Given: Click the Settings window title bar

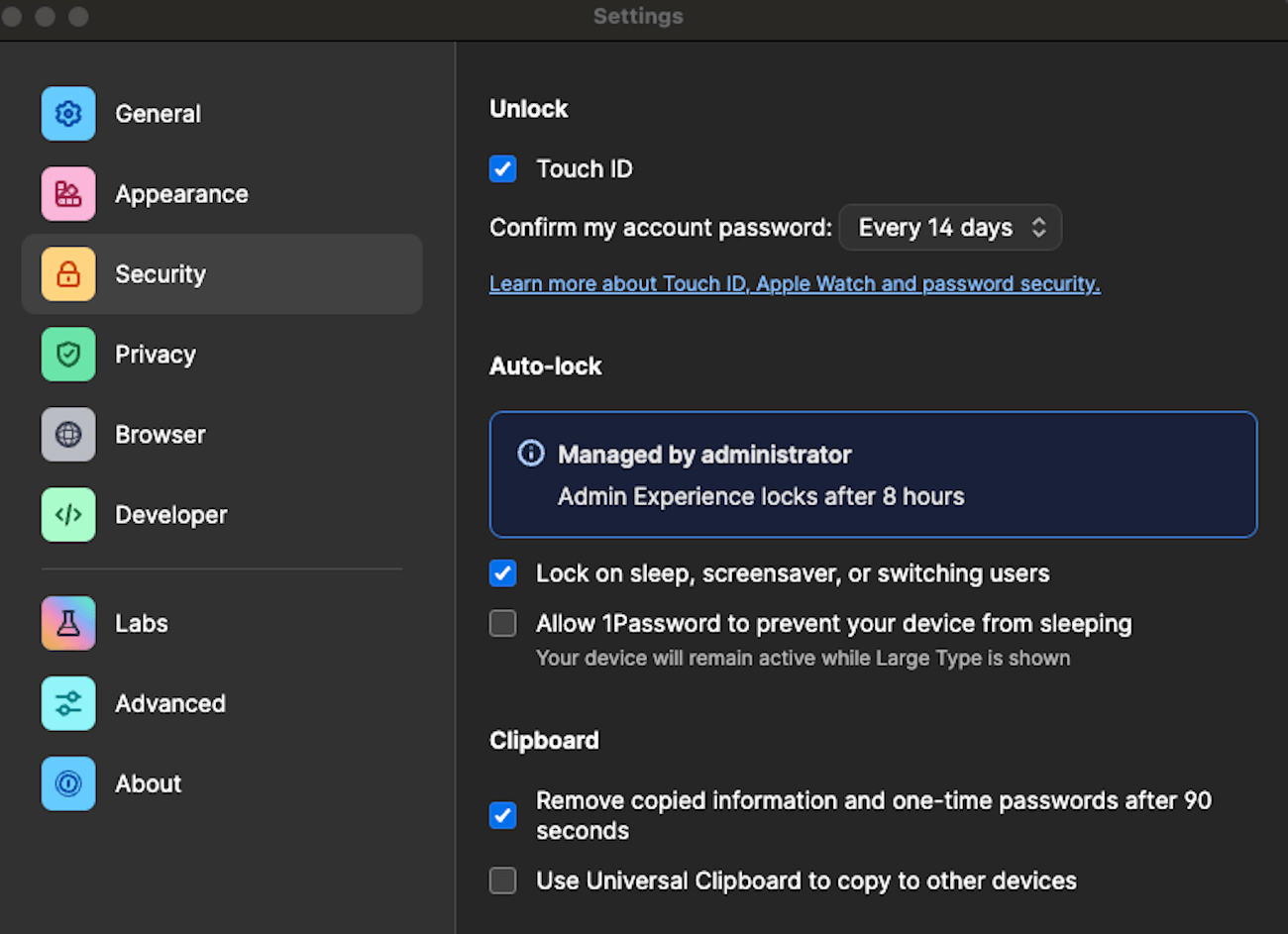Looking at the screenshot, I should (x=638, y=16).
